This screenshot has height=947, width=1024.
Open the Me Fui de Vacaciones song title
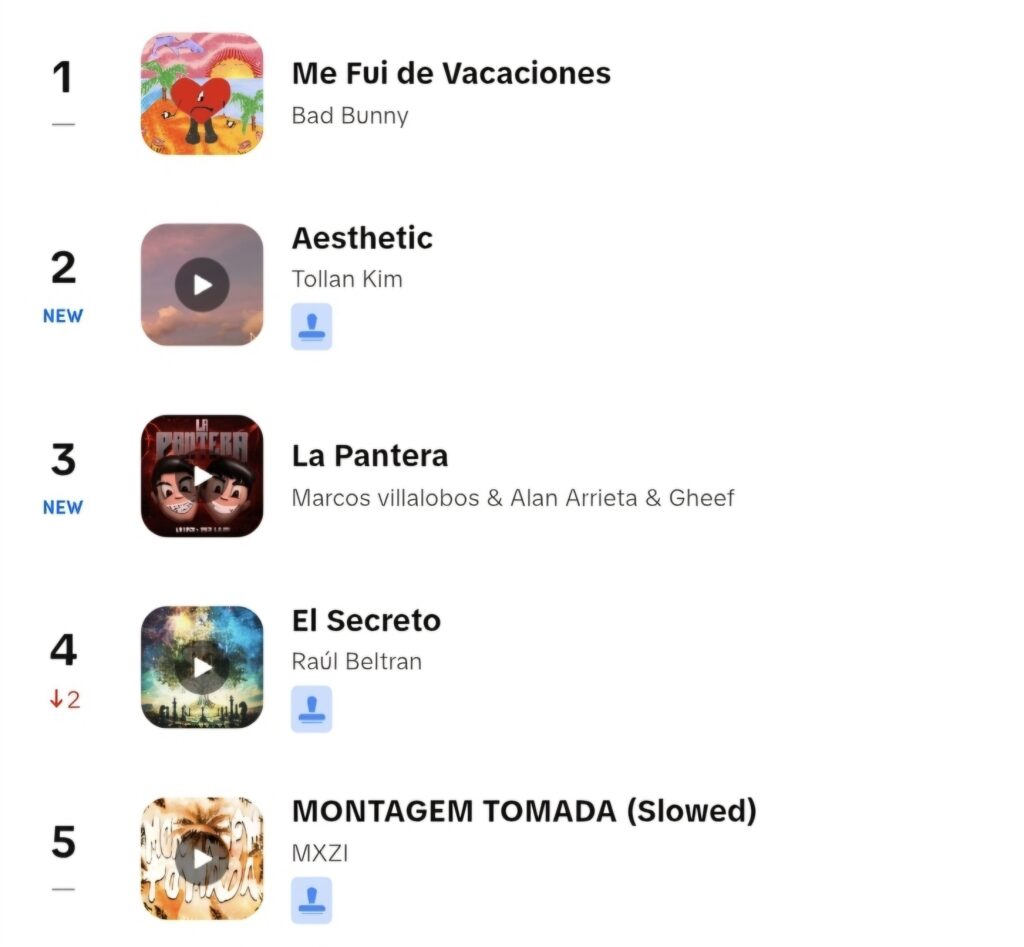[451, 73]
